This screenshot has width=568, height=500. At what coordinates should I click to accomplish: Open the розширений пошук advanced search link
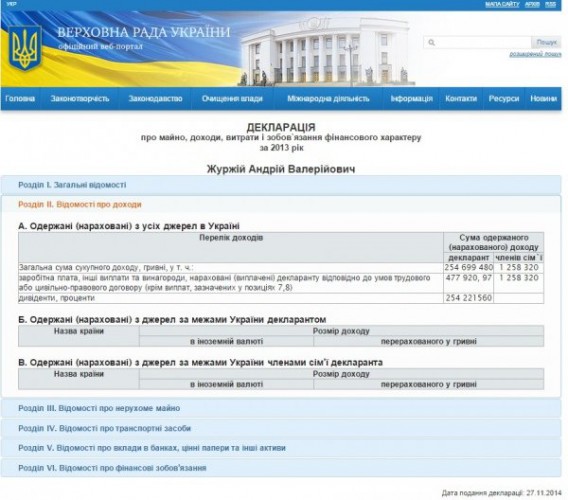pyautogui.click(x=535, y=54)
